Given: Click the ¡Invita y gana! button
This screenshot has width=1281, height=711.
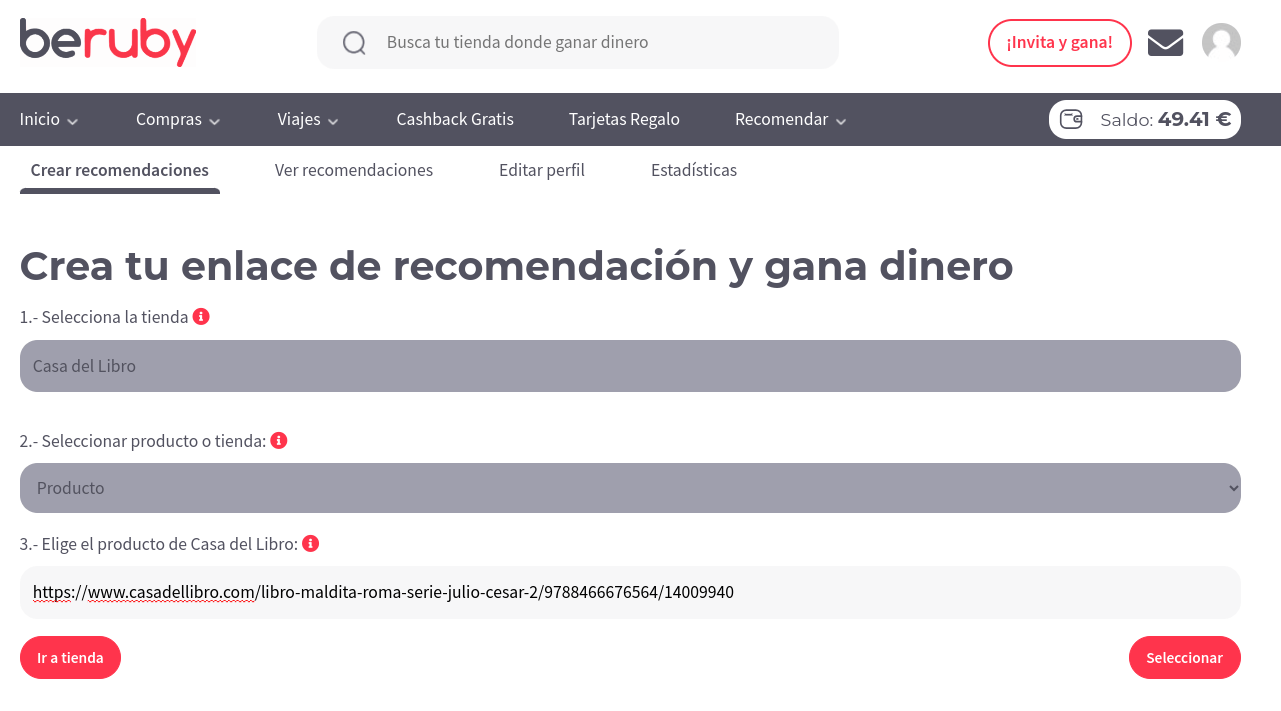Looking at the screenshot, I should [x=1059, y=43].
